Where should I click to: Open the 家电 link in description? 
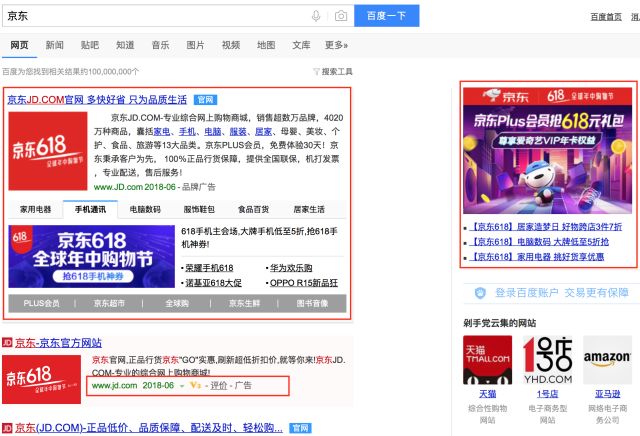point(162,131)
